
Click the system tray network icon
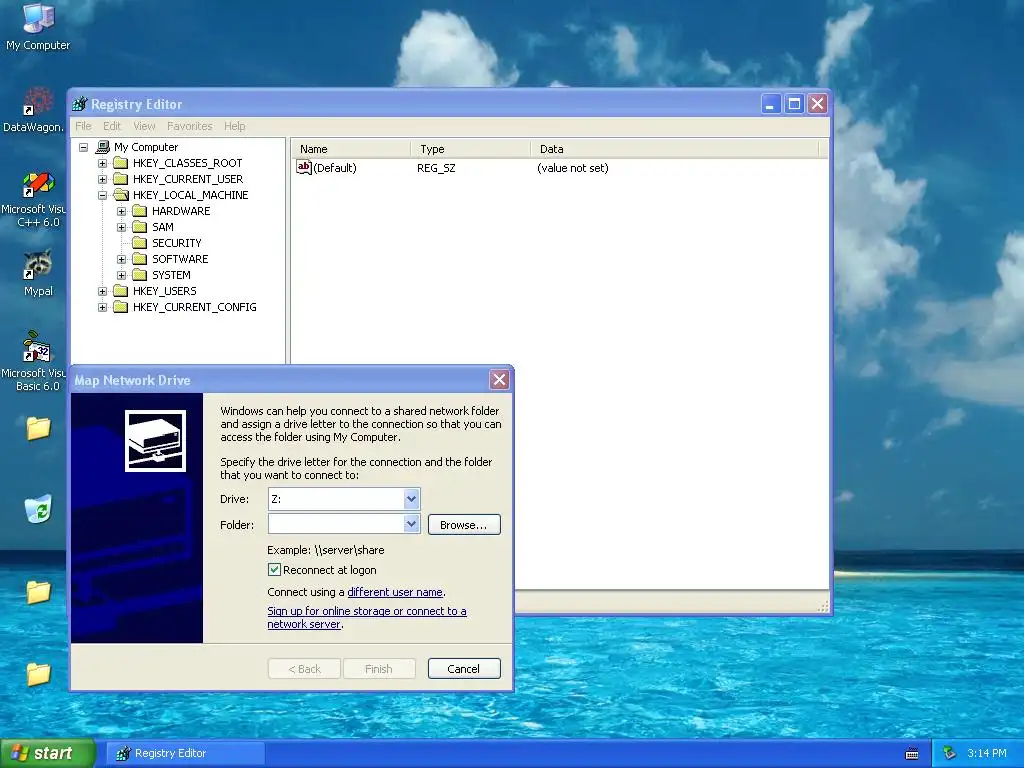[950, 753]
